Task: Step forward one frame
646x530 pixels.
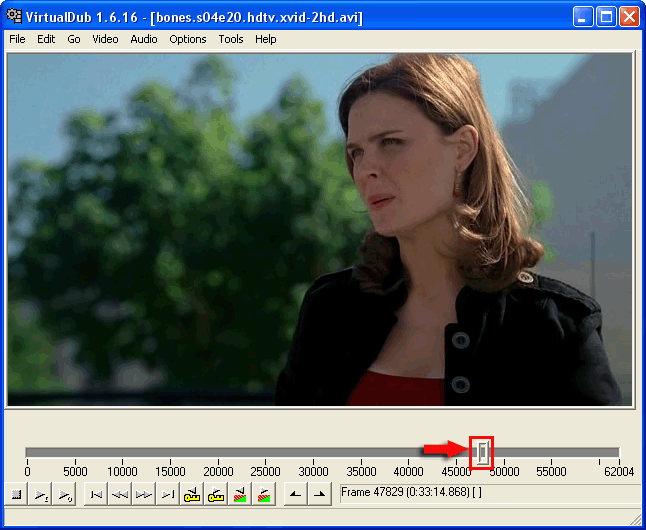Action: pyautogui.click(x=144, y=494)
